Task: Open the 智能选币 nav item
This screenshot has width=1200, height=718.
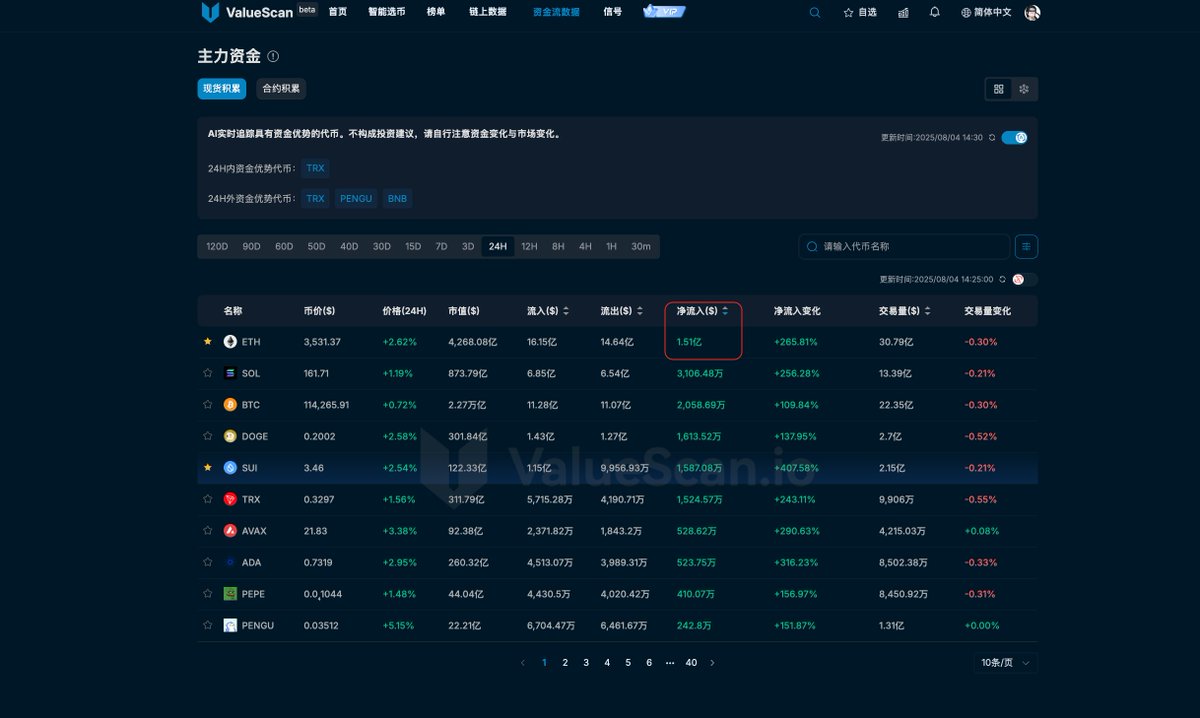Action: coord(387,12)
